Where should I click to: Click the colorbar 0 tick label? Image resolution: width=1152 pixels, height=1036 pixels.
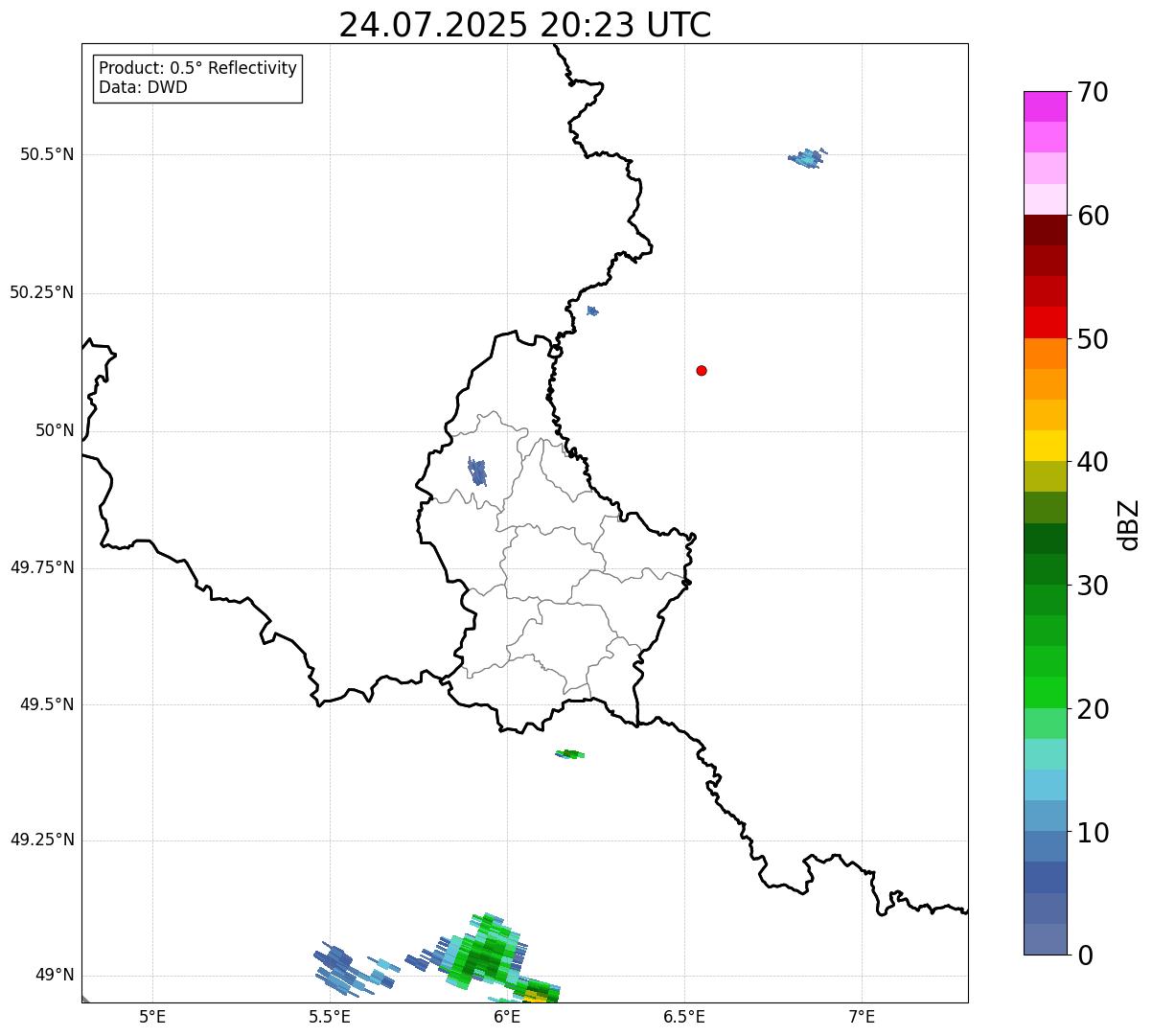[1086, 955]
